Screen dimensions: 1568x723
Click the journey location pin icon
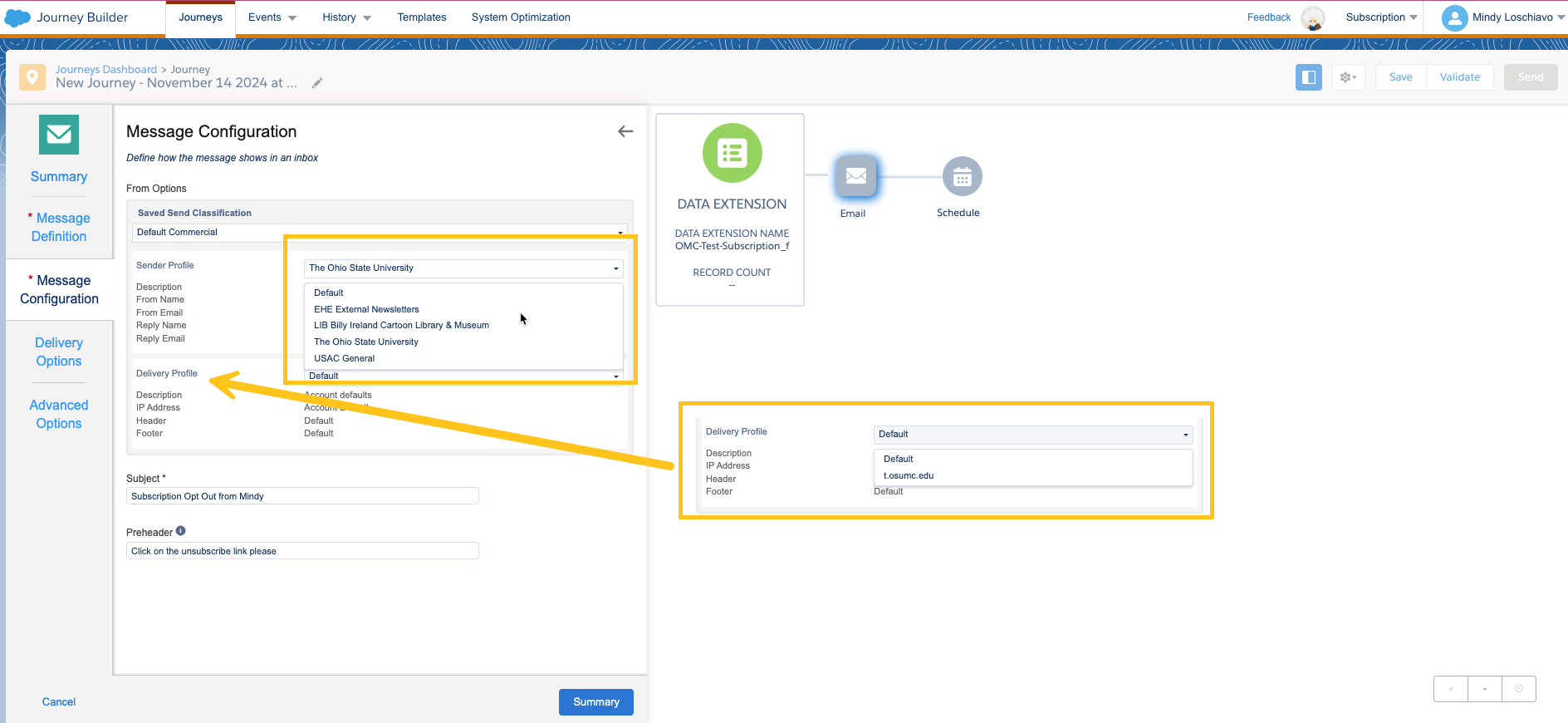(32, 77)
